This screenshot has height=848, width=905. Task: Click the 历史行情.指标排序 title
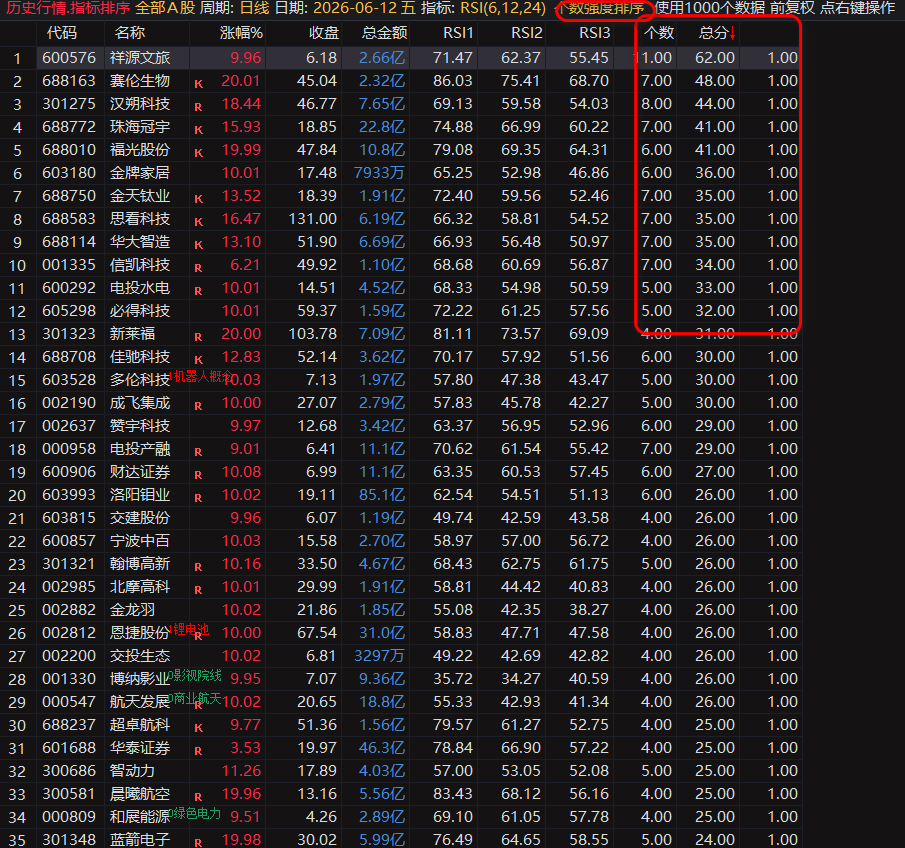click(68, 9)
